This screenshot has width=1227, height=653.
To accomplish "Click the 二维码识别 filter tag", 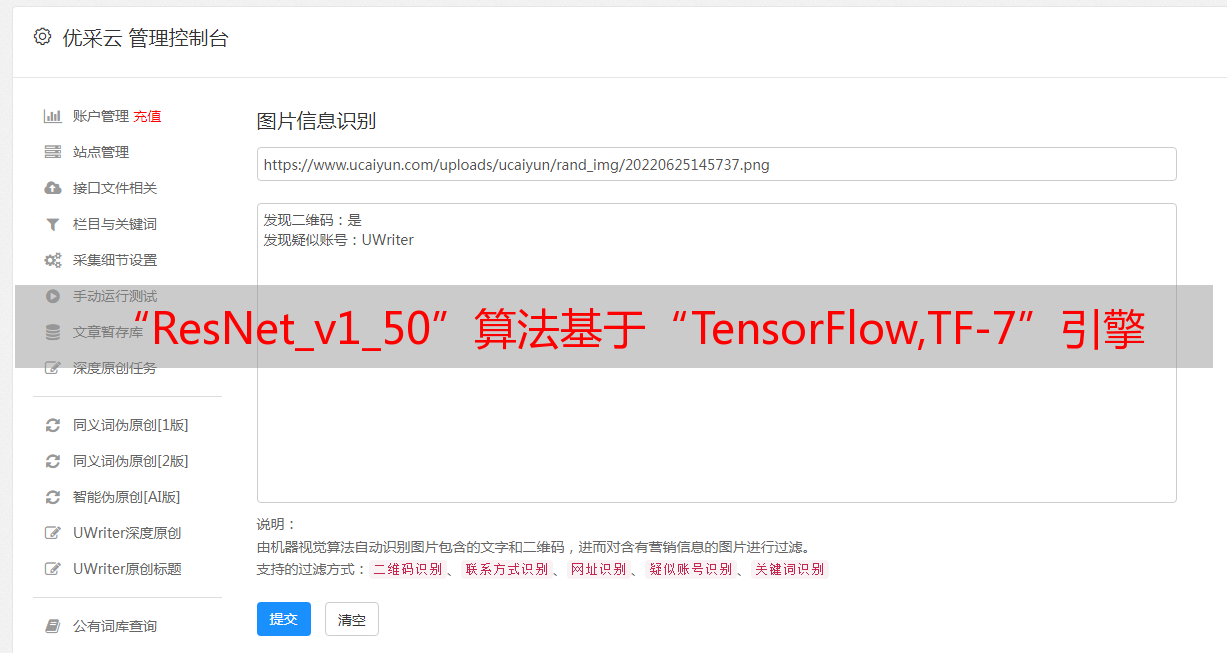I will (x=408, y=569).
